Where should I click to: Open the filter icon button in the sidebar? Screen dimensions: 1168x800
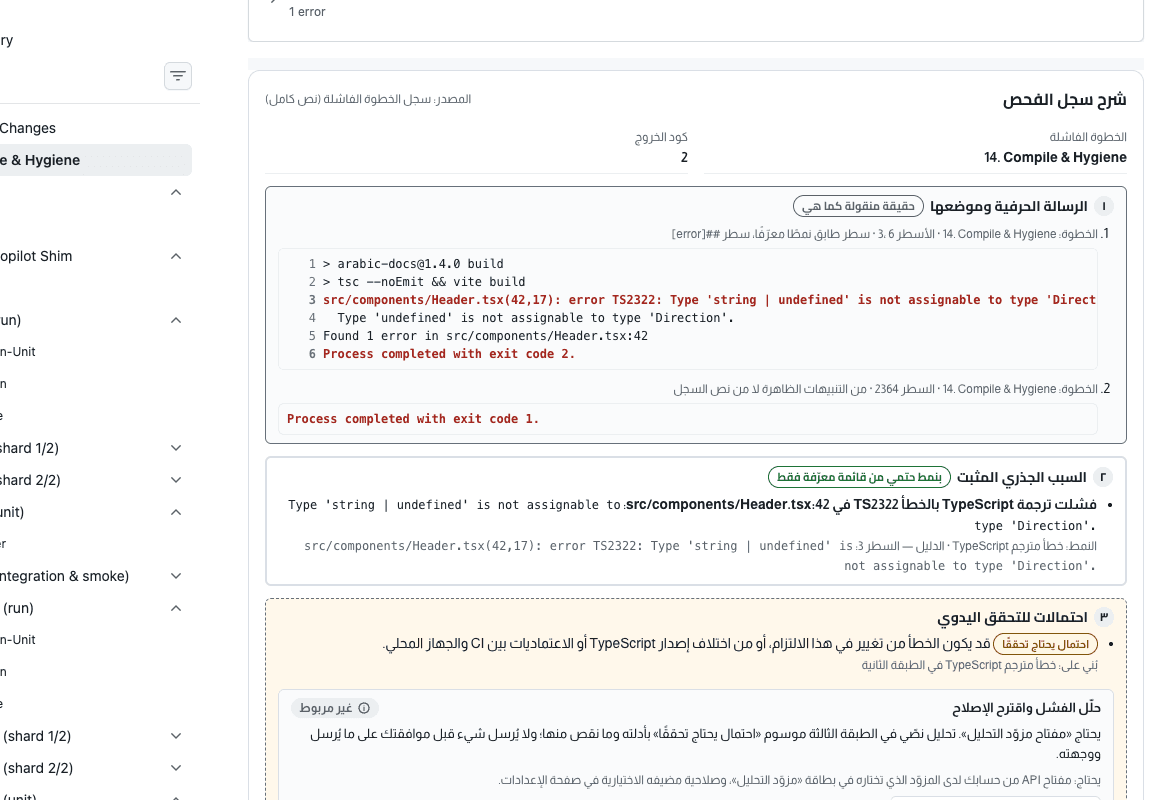178,76
